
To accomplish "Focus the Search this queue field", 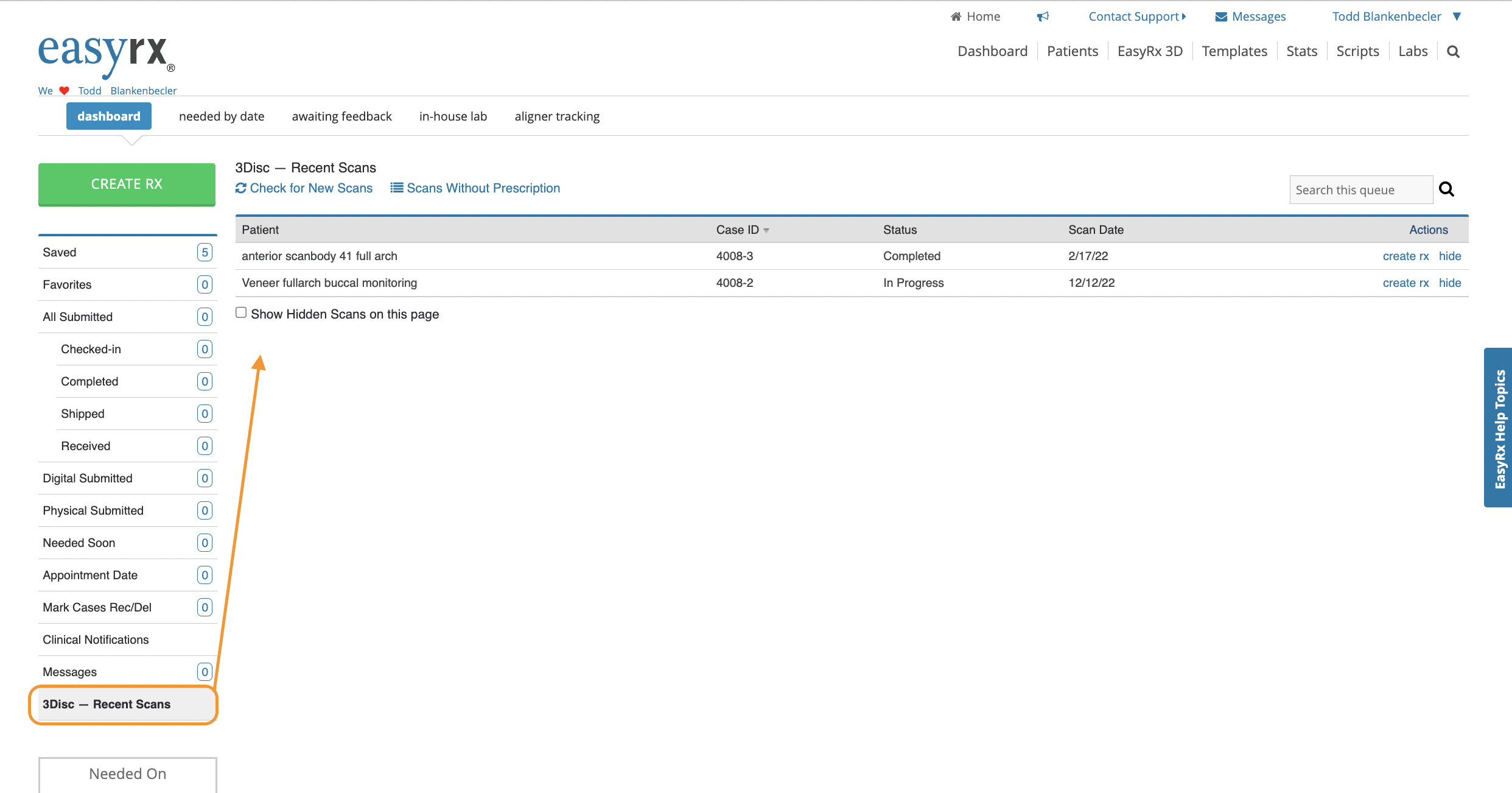I will click(1361, 189).
